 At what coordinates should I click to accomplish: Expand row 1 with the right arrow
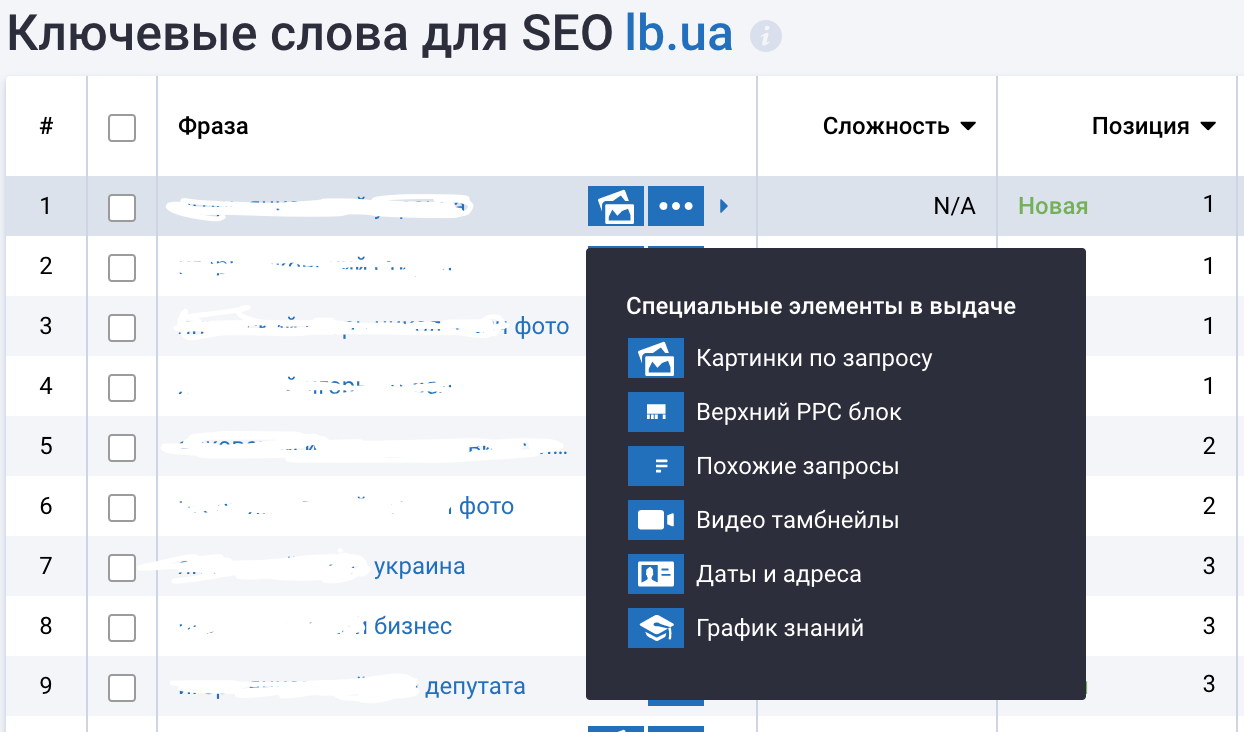point(724,206)
